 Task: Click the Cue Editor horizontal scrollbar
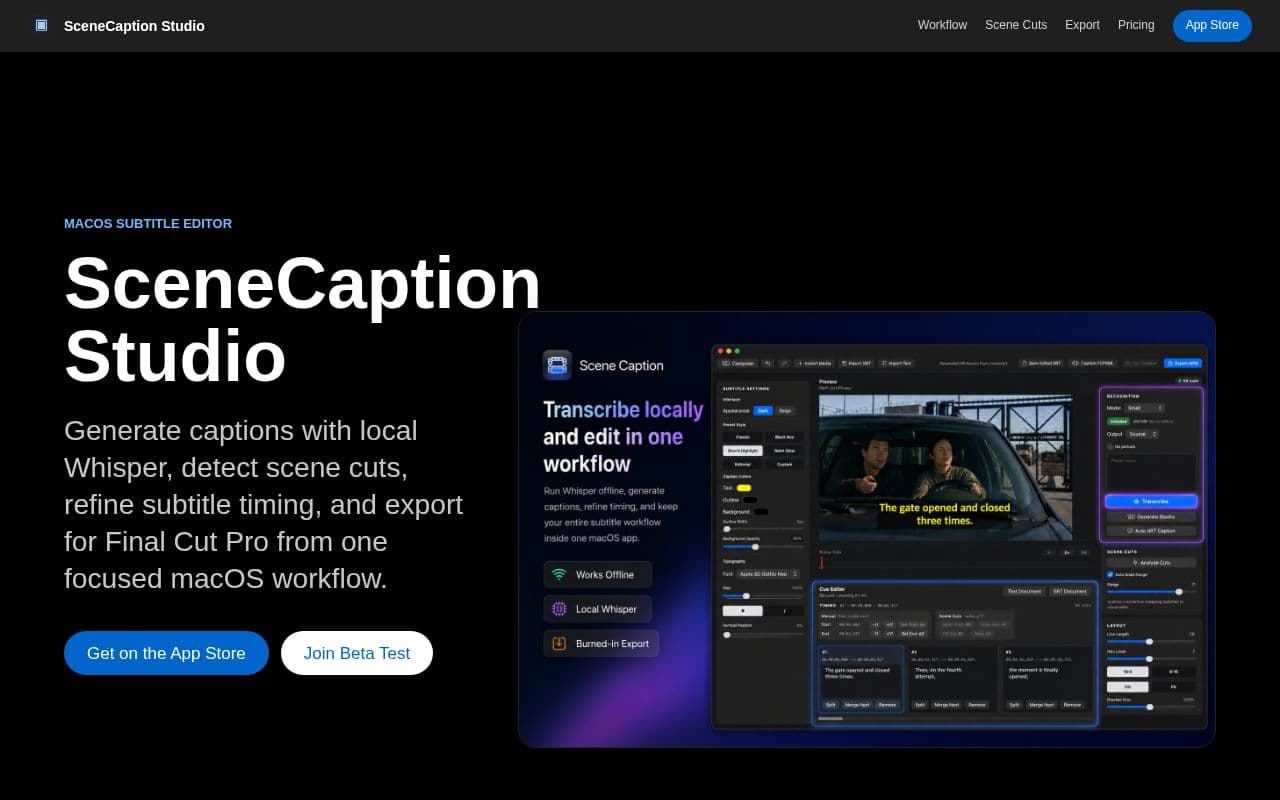pos(830,718)
